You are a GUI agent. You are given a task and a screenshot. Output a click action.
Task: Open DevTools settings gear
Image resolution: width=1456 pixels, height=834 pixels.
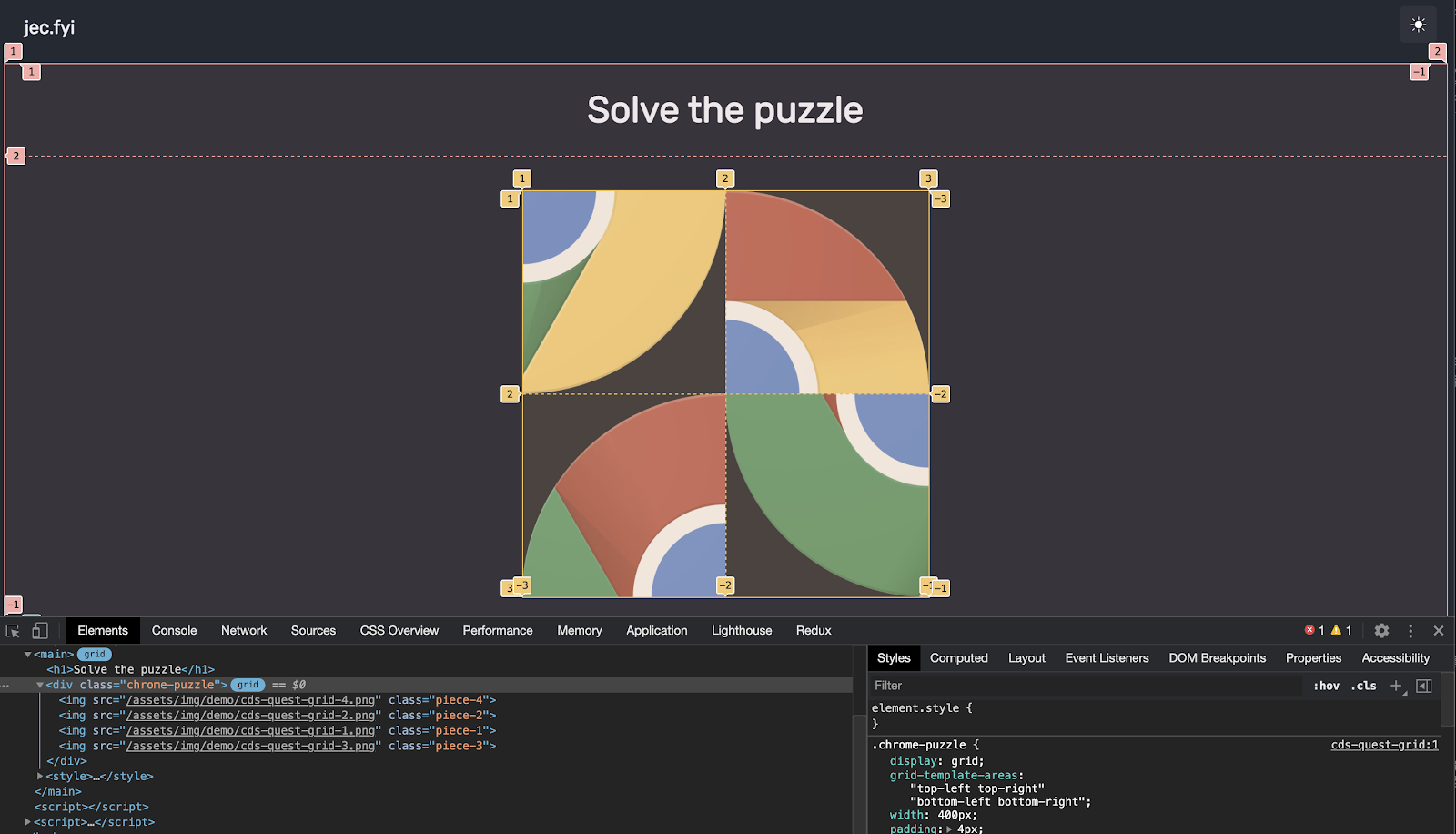(1381, 630)
